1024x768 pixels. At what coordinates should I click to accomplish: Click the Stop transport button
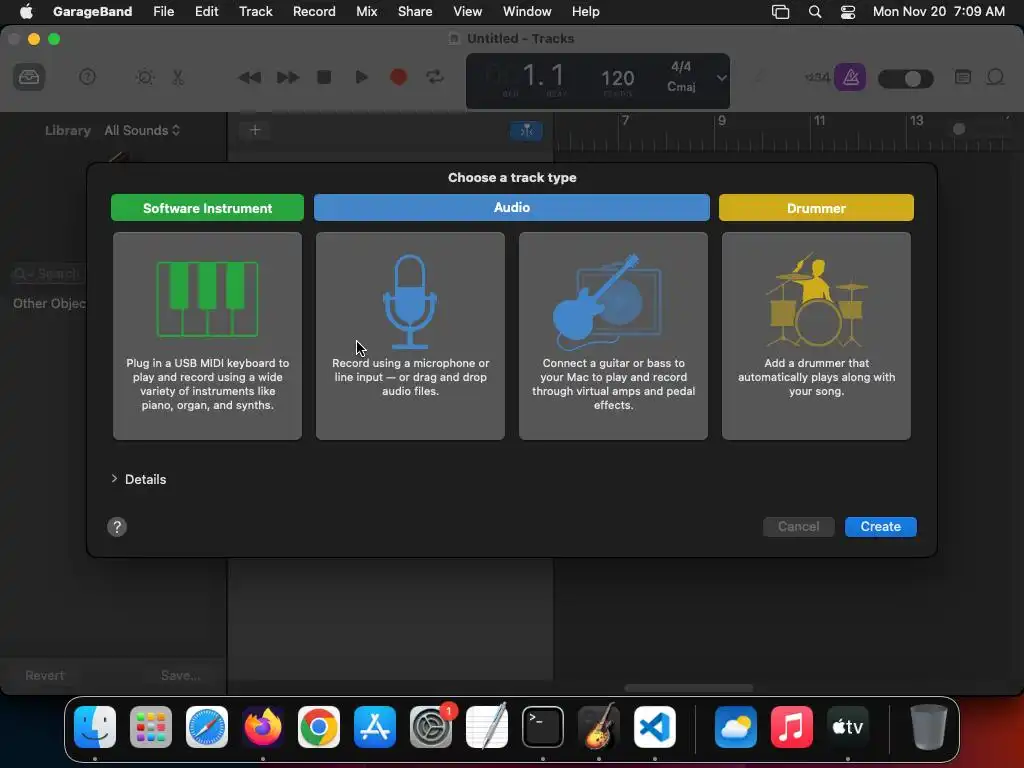point(324,77)
